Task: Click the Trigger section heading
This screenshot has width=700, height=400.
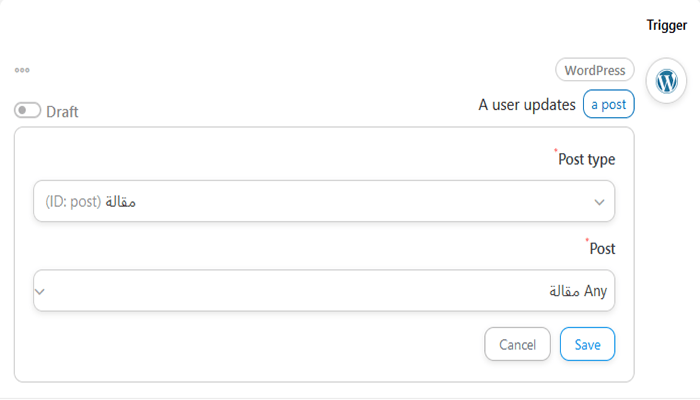Action: click(x=666, y=26)
